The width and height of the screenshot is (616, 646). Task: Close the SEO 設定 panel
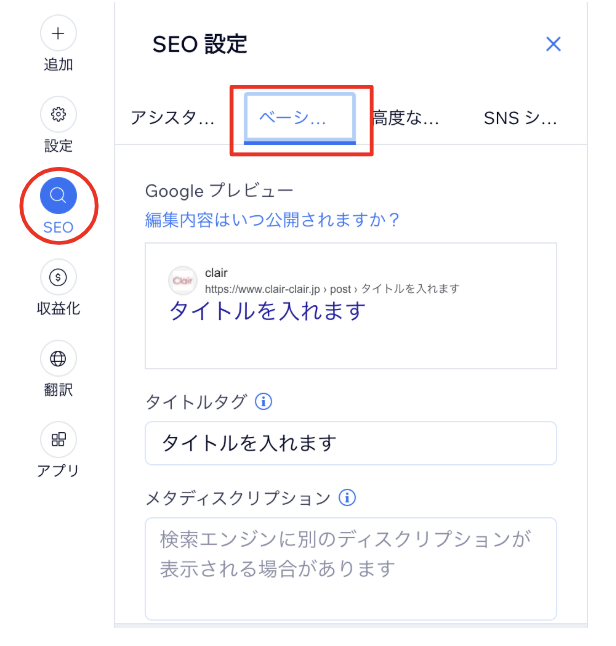553,44
